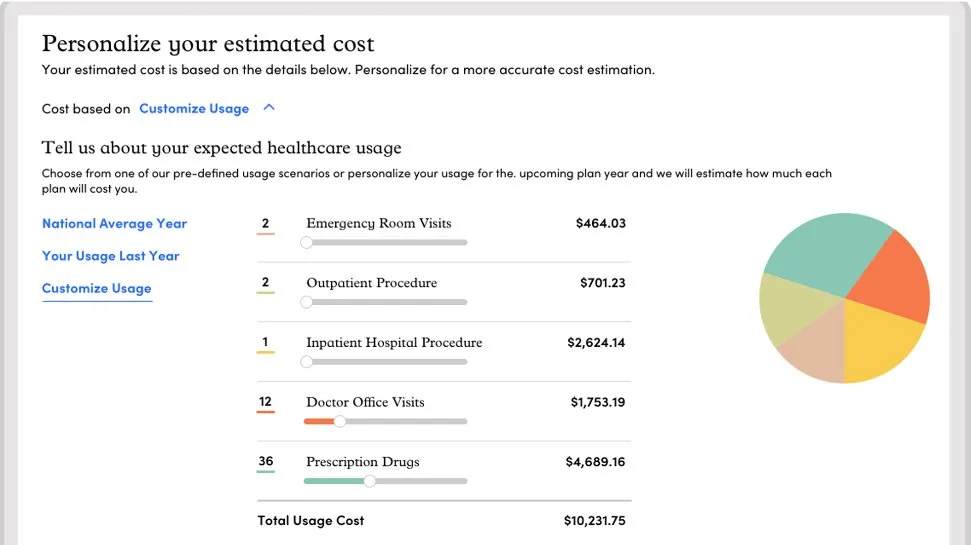The width and height of the screenshot is (971, 545).
Task: Click the Outpatient Procedure count field
Action: (x=265, y=283)
